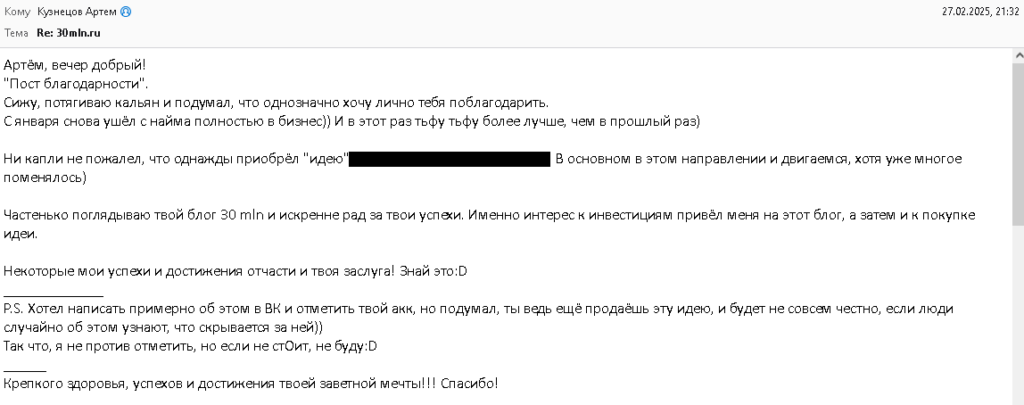
Task: Click the contact icon next to Кузнецов Артем
Action: [125, 13]
